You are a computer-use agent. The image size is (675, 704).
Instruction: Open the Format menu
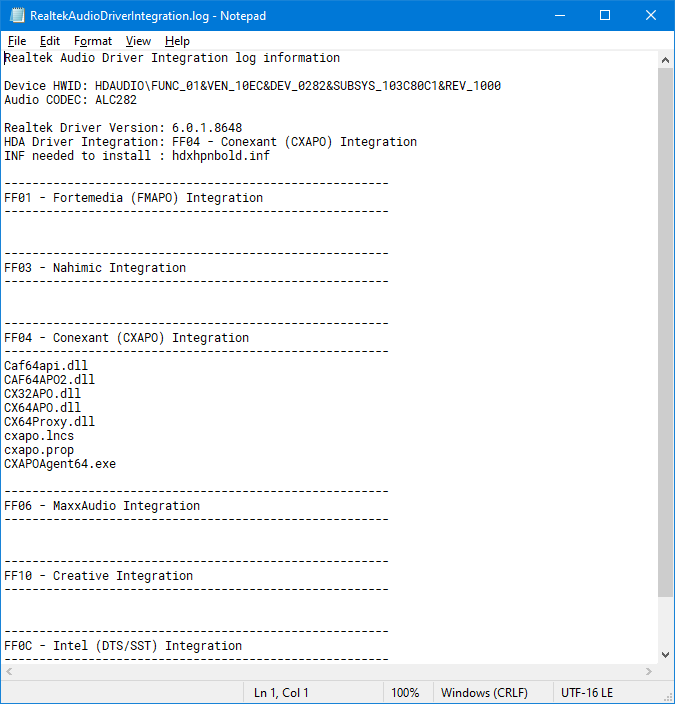pos(93,41)
